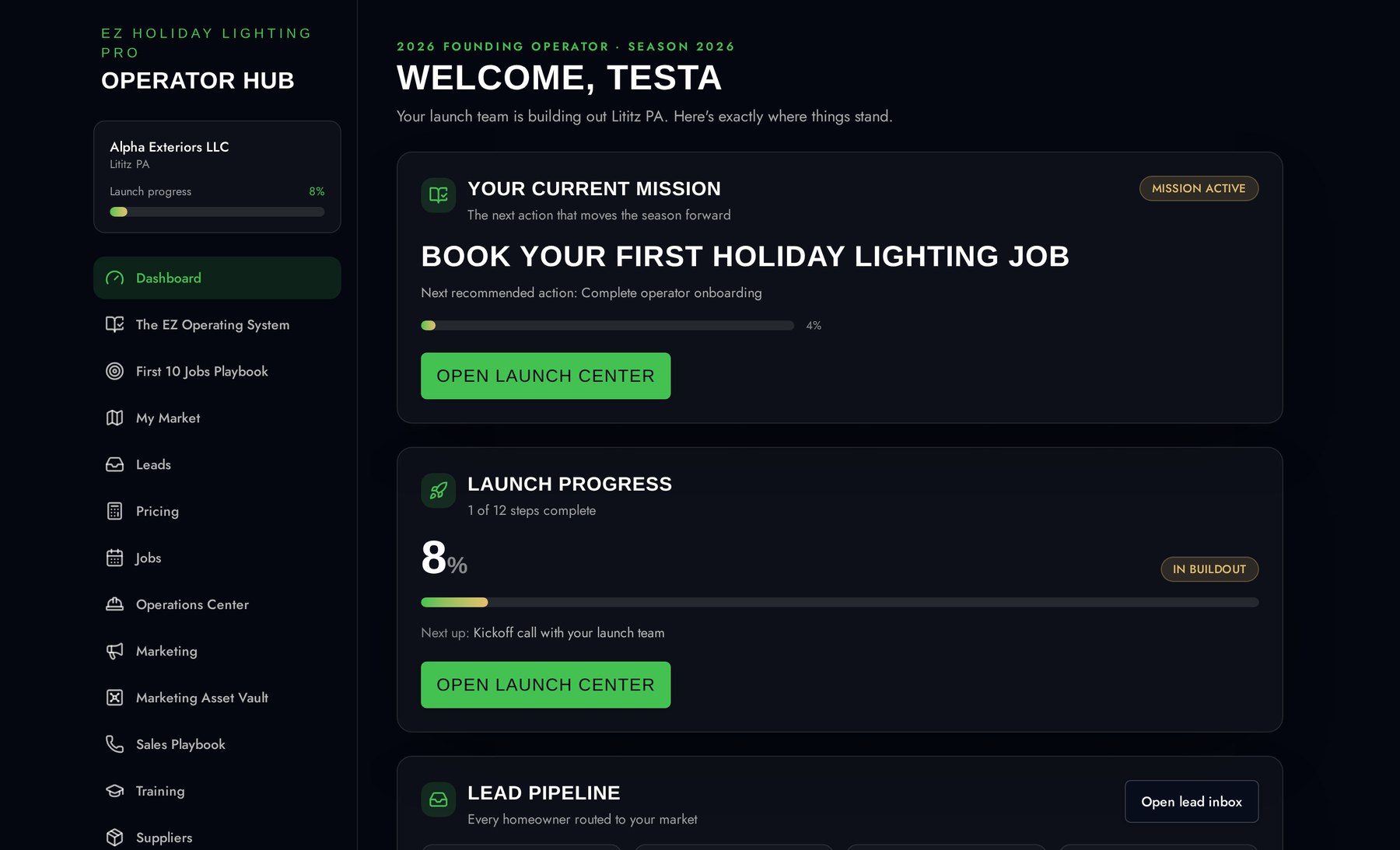Click the EZ Operating System book icon
Image resolution: width=1400 pixels, height=850 pixels.
click(115, 324)
